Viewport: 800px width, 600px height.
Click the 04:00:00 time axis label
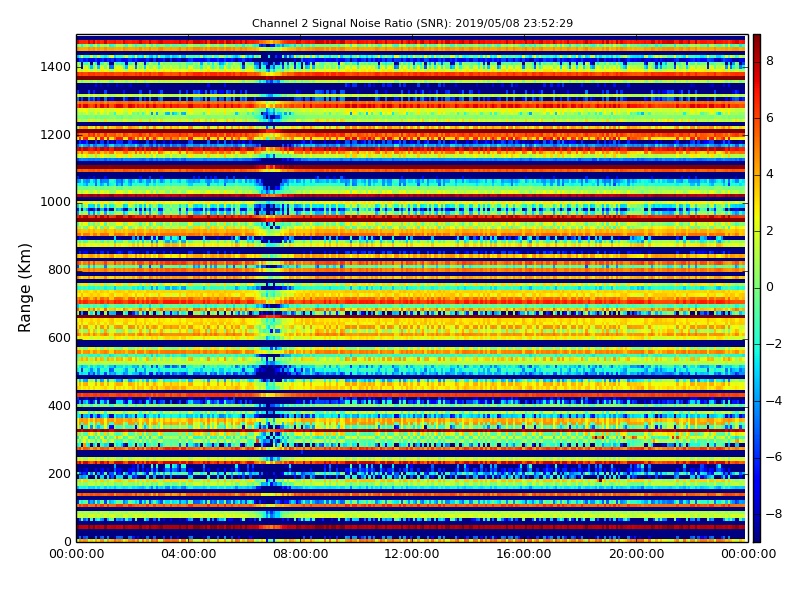click(189, 554)
